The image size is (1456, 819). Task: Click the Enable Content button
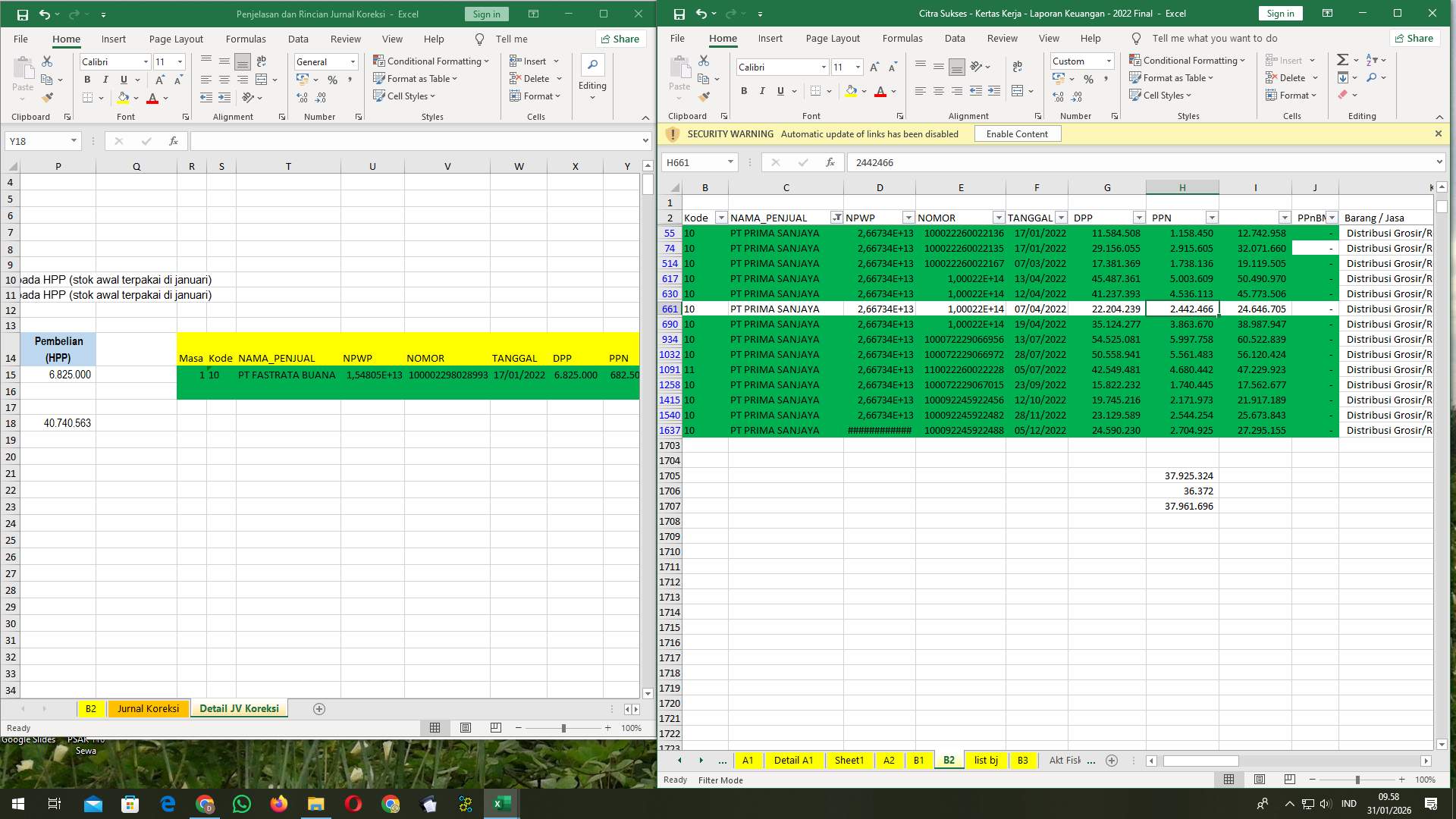point(1017,133)
